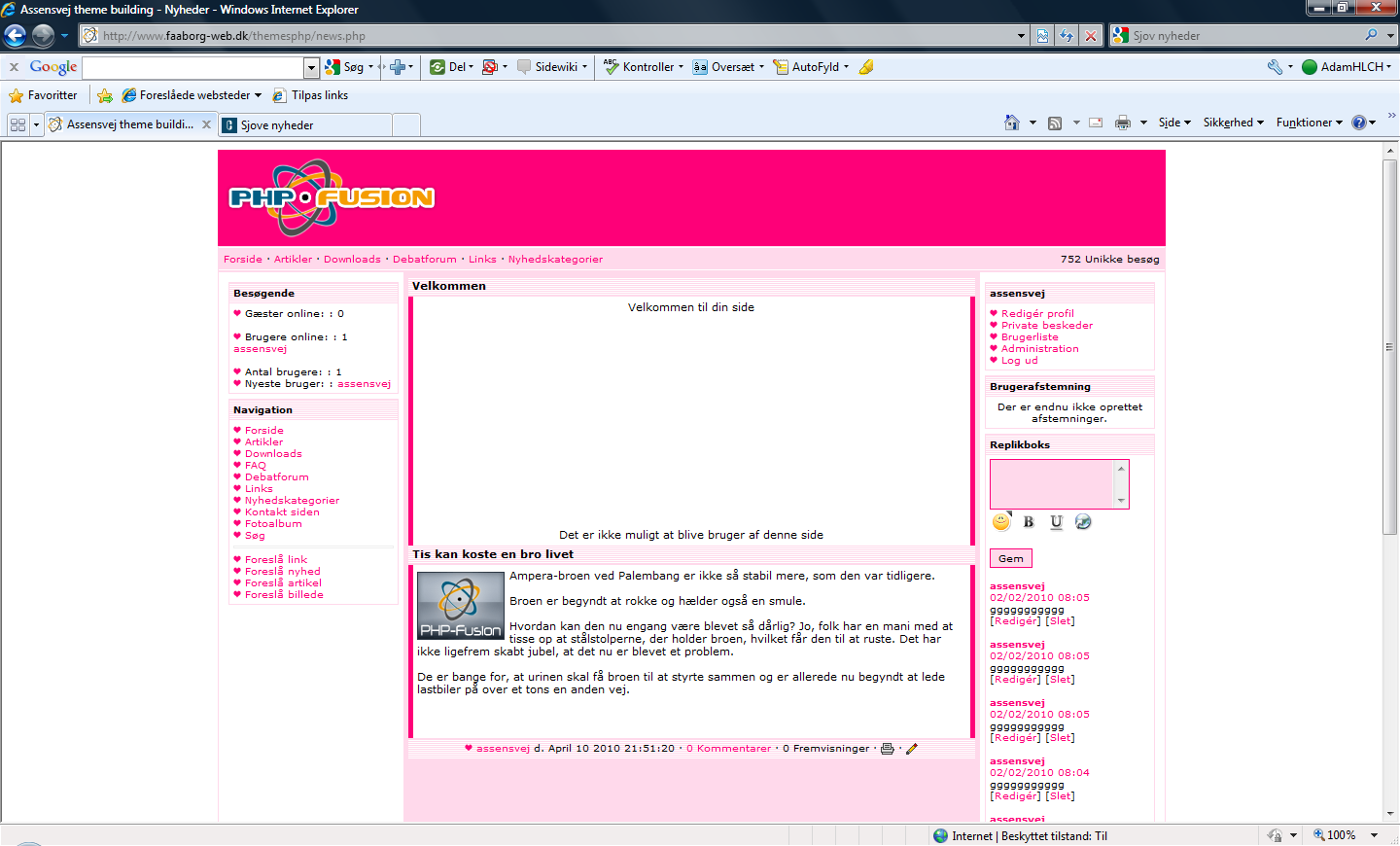Click the RSS feeds icon
This screenshot has width=1400, height=846.
click(1055, 123)
